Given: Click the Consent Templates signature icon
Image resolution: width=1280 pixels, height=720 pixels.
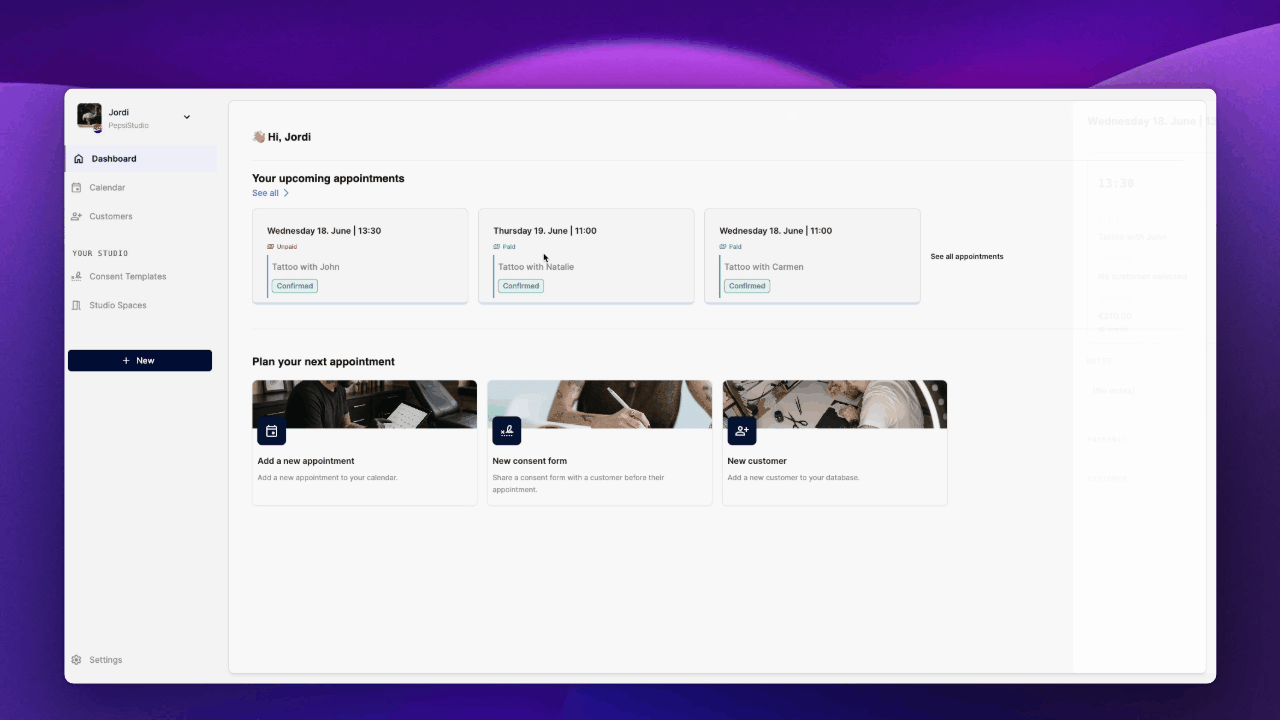Looking at the screenshot, I should (x=77, y=277).
